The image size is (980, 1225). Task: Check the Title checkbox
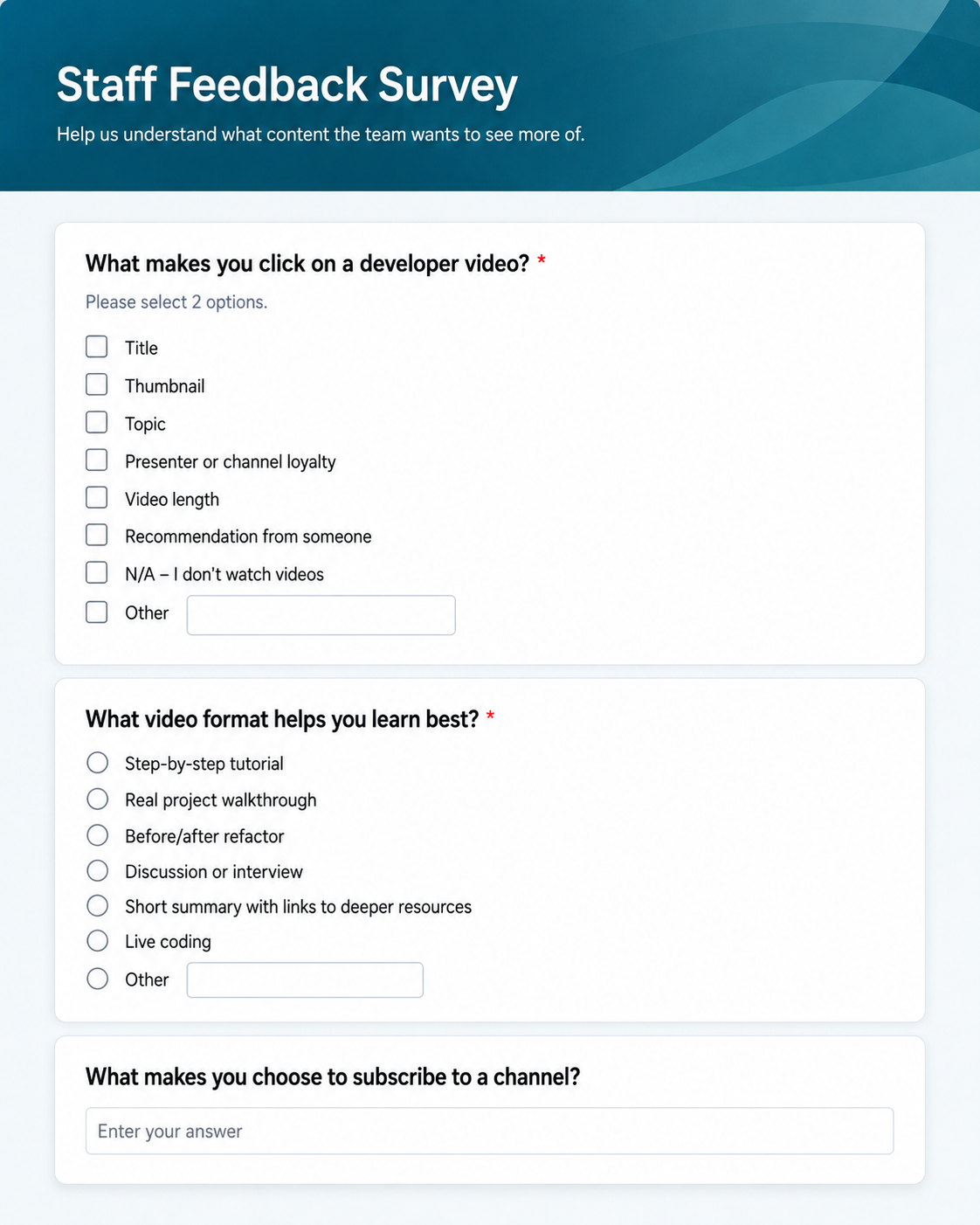tap(97, 347)
